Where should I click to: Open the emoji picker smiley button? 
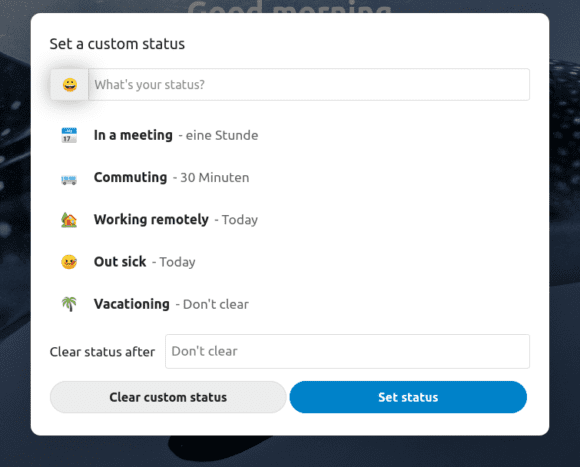(70, 85)
